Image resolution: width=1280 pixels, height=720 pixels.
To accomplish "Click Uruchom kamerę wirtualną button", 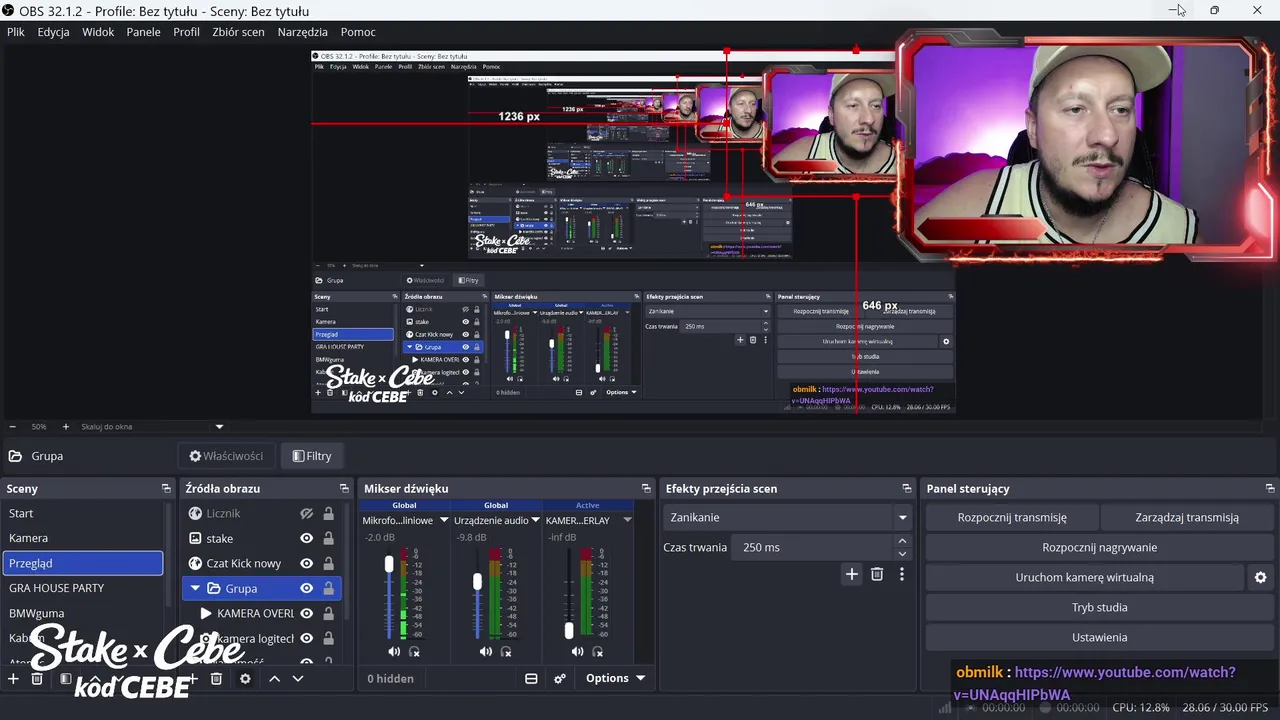I will pyautogui.click(x=1085, y=577).
